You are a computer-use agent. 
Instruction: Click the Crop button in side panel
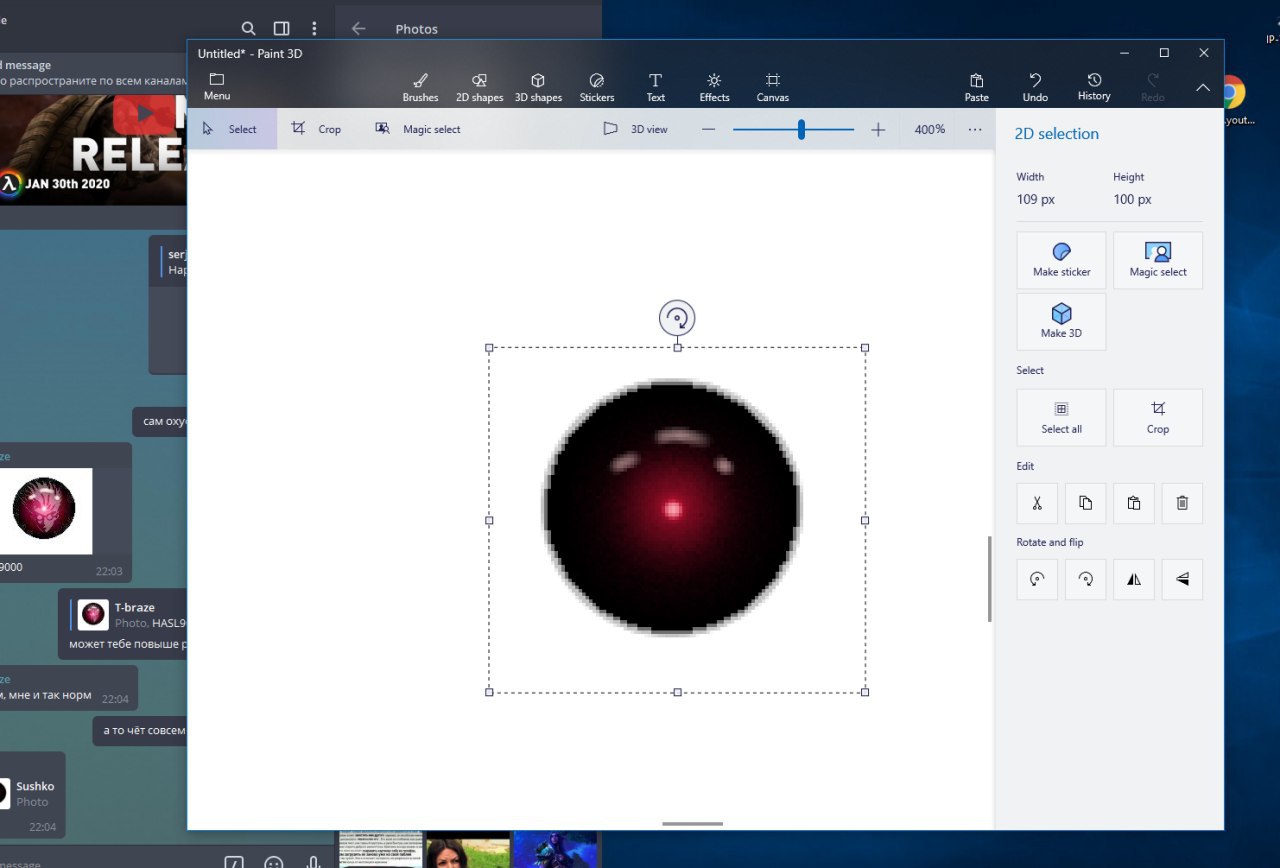coord(1158,418)
